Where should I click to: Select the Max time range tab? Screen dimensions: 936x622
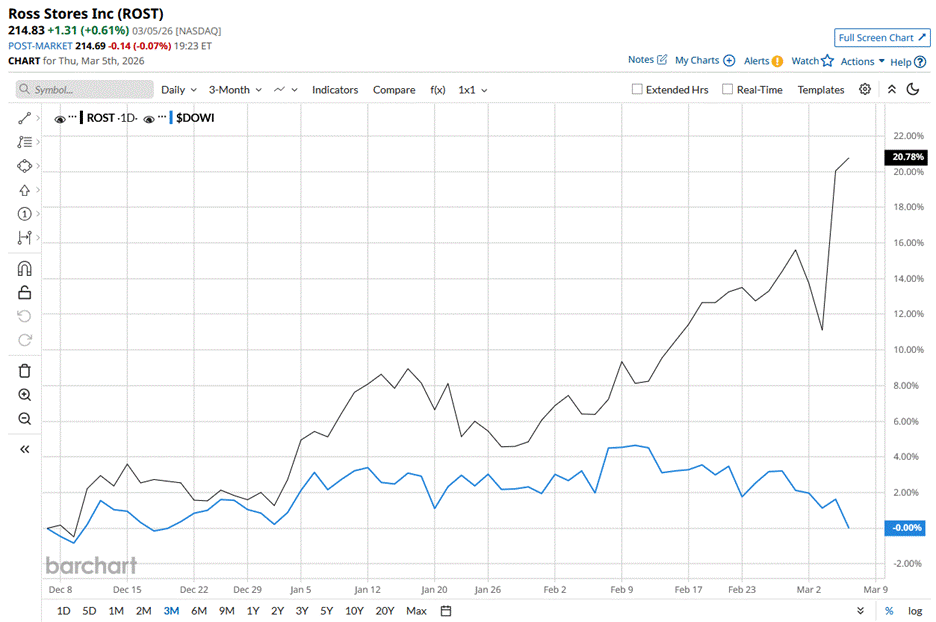click(x=416, y=611)
